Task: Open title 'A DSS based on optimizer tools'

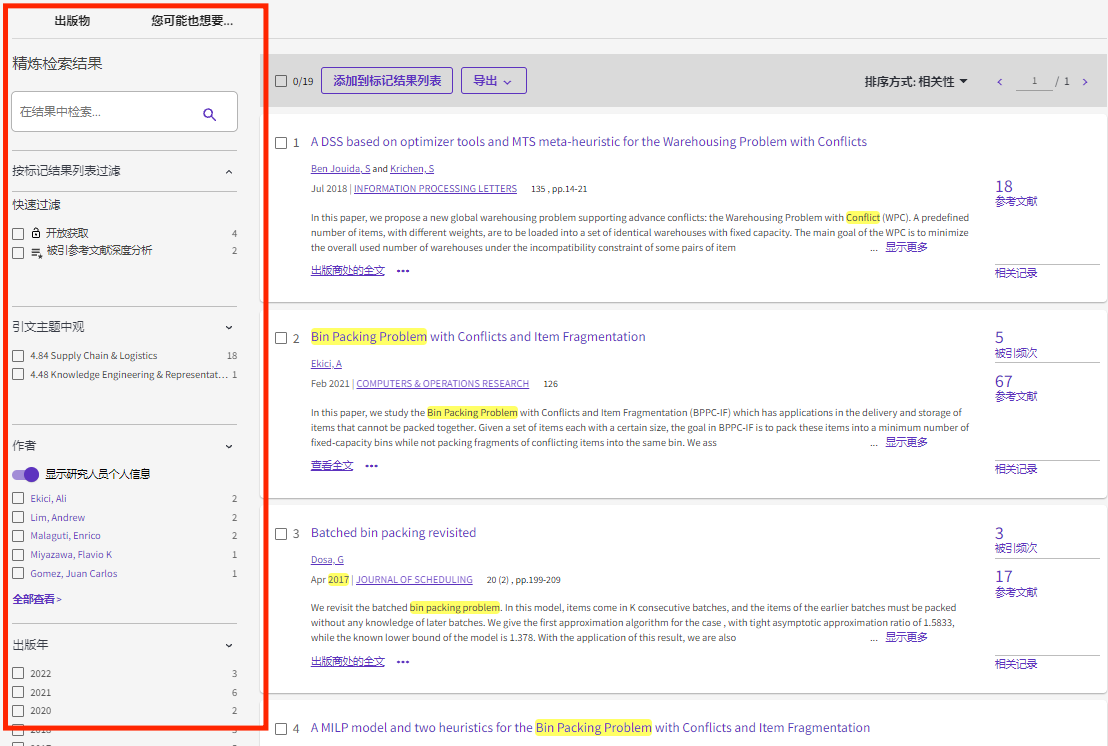Action: pyautogui.click(x=589, y=141)
